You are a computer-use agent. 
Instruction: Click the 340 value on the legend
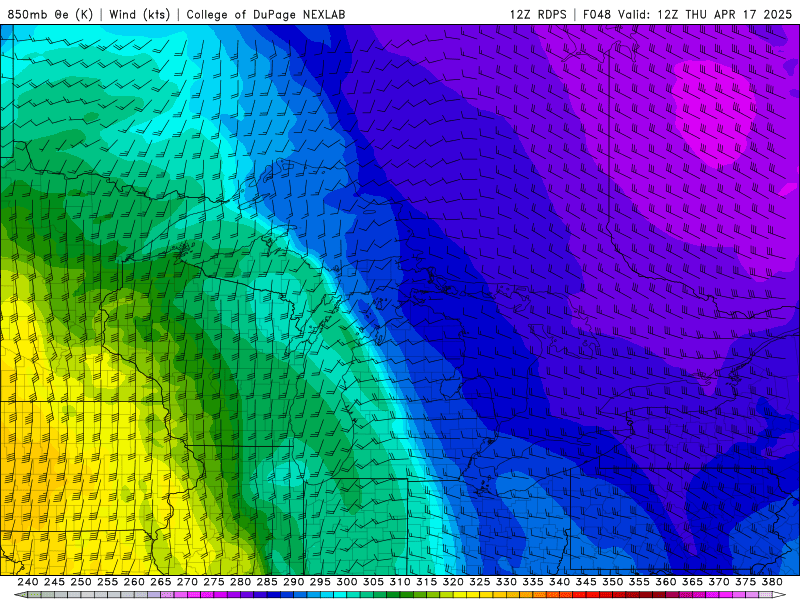(x=559, y=582)
